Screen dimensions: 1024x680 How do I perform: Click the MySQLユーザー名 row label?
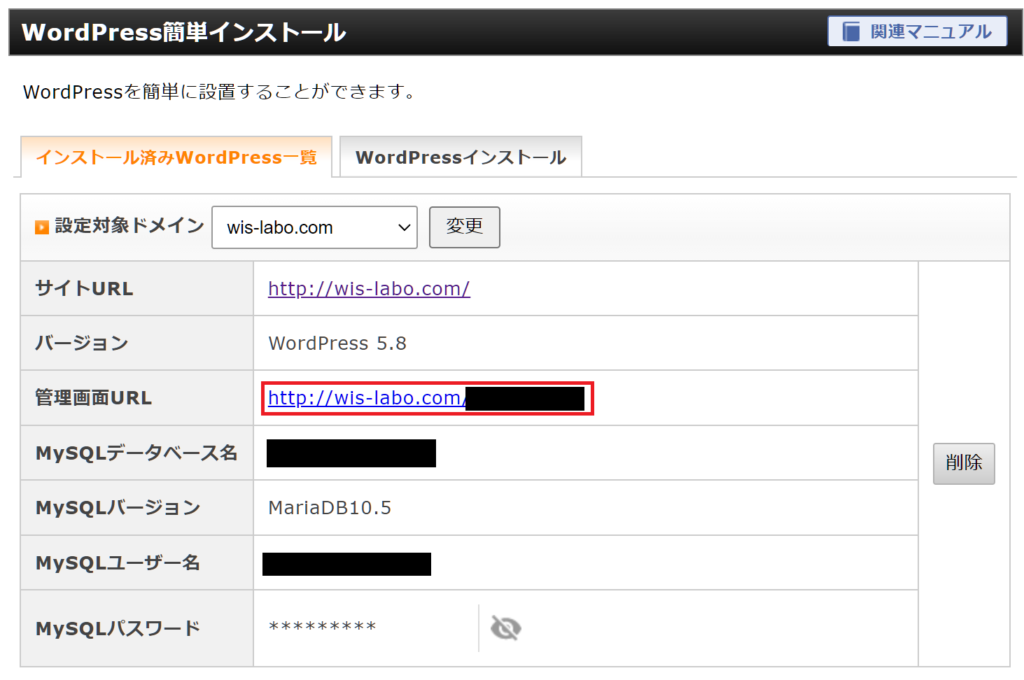pos(118,562)
